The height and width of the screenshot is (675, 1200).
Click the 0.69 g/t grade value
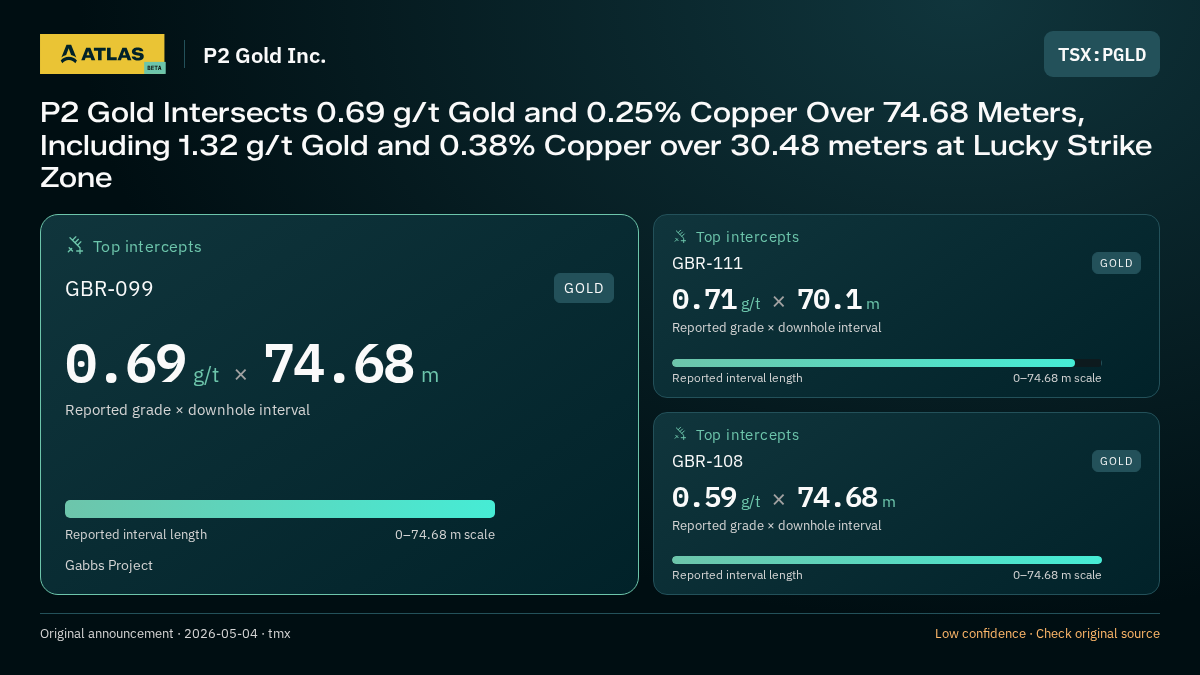[142, 365]
